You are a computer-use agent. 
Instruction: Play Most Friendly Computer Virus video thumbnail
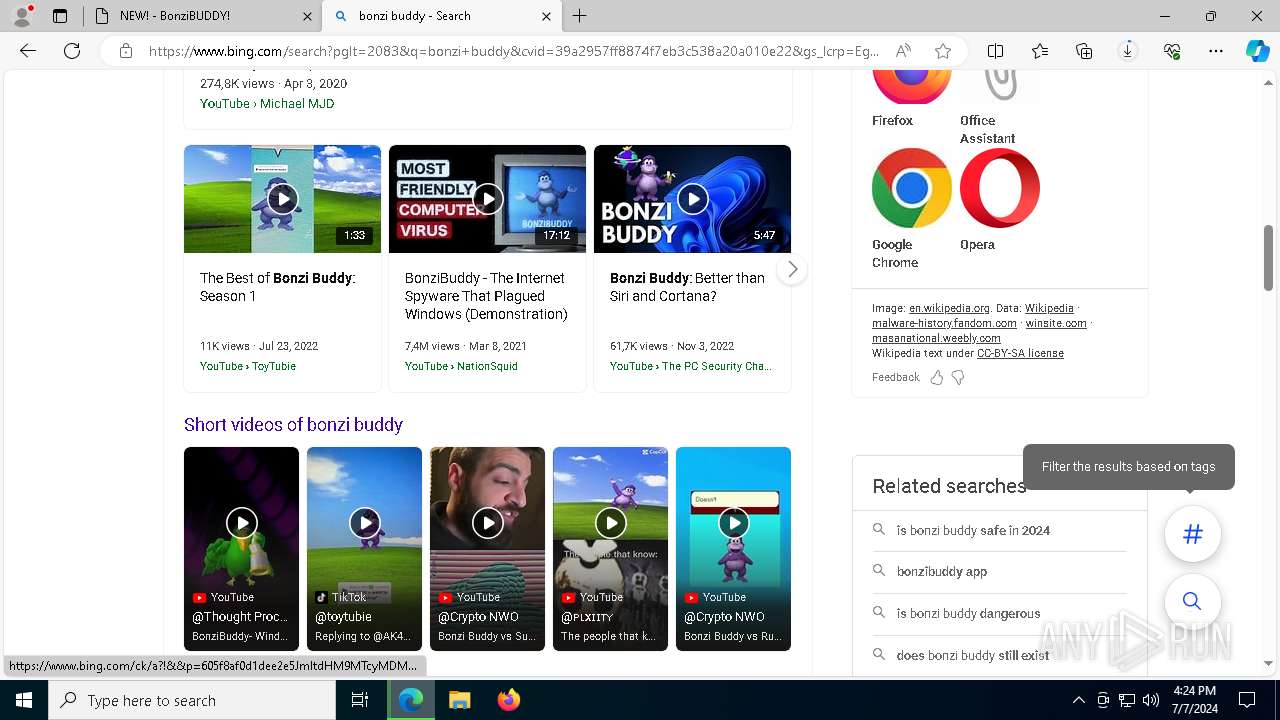coord(488,199)
